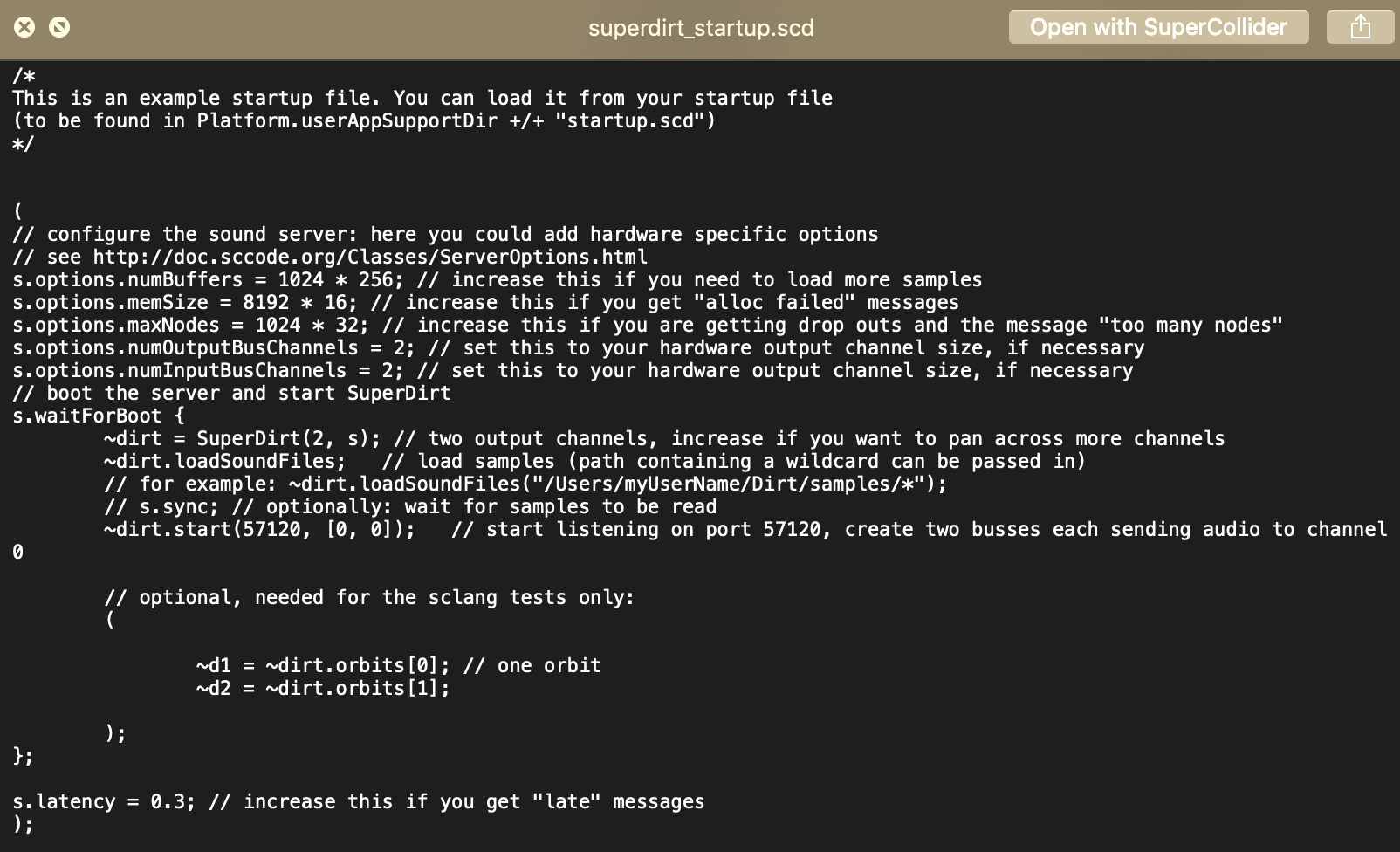This screenshot has height=852, width=1400.
Task: Click the ~dirt.loadSoundFiles; statement
Action: click(224, 462)
